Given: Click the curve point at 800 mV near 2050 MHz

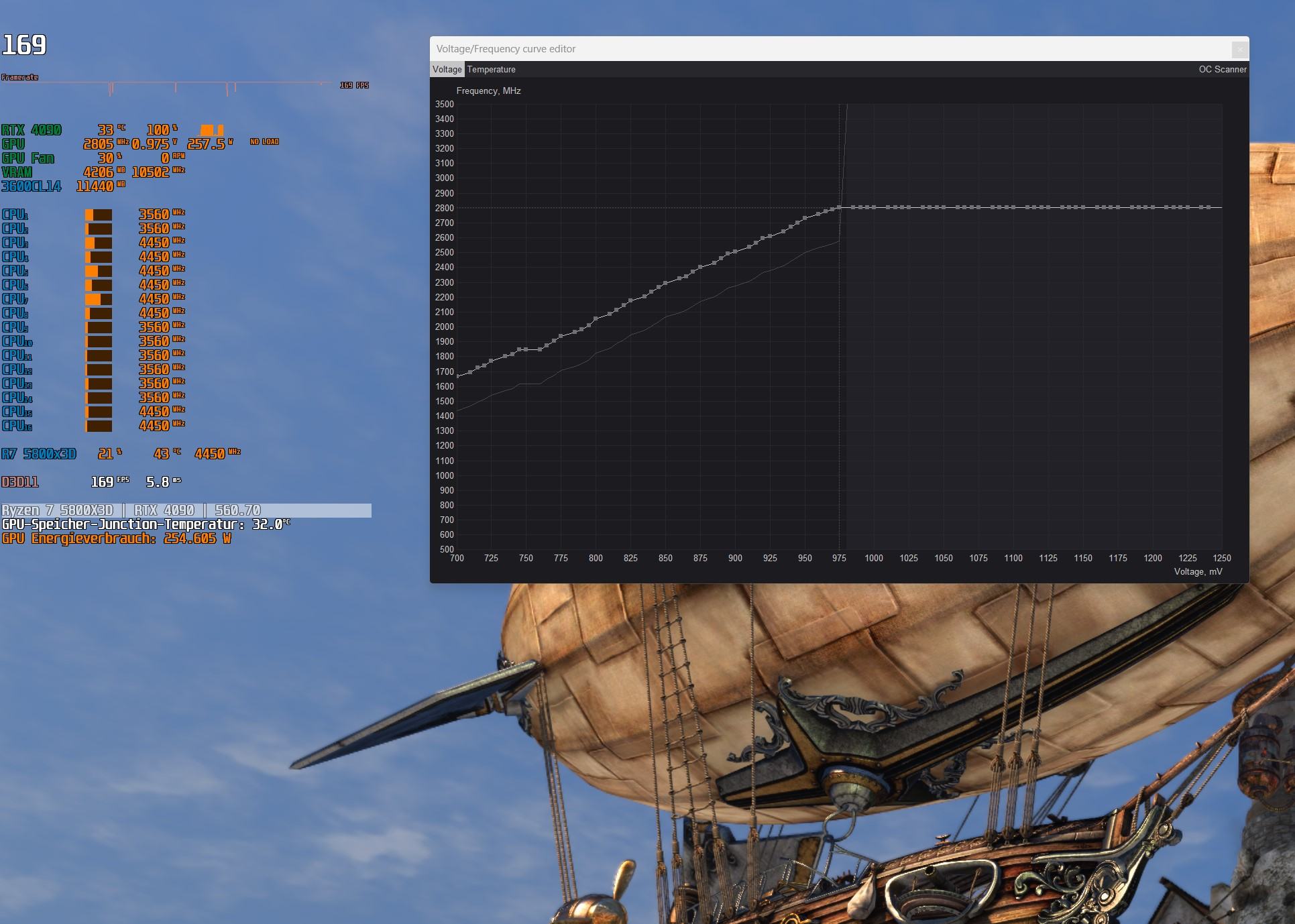Looking at the screenshot, I should (x=596, y=319).
